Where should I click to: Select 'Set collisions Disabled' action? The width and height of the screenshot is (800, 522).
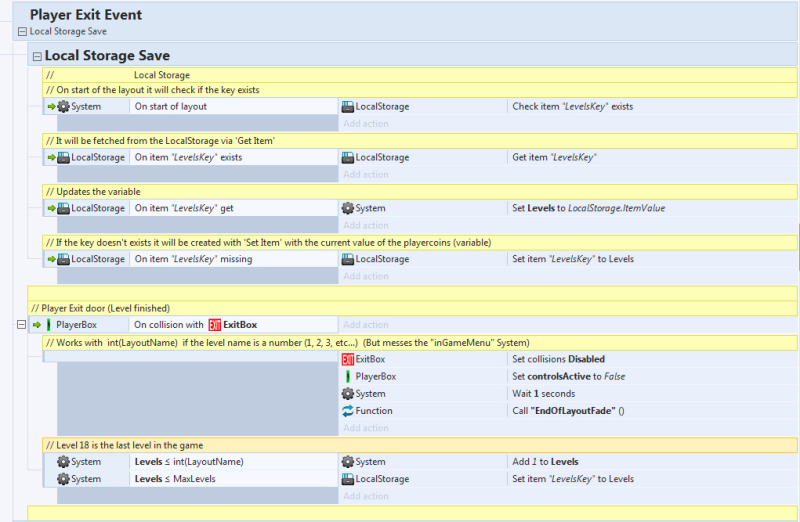click(558, 359)
